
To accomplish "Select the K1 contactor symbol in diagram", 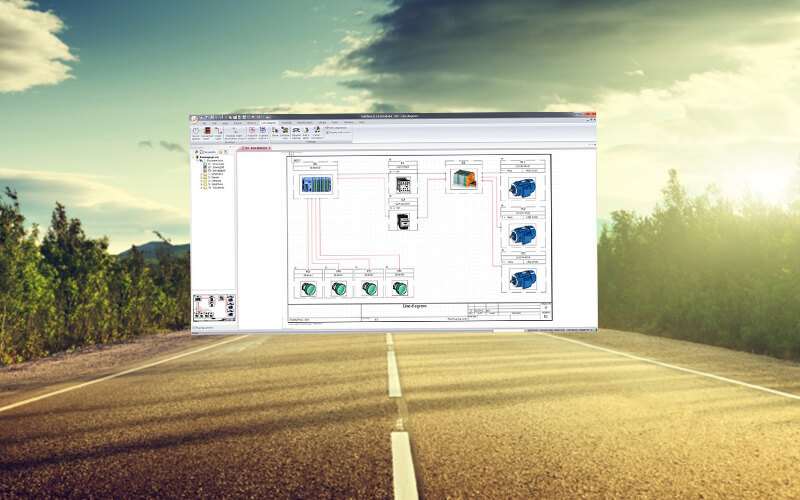I will coord(403,184).
